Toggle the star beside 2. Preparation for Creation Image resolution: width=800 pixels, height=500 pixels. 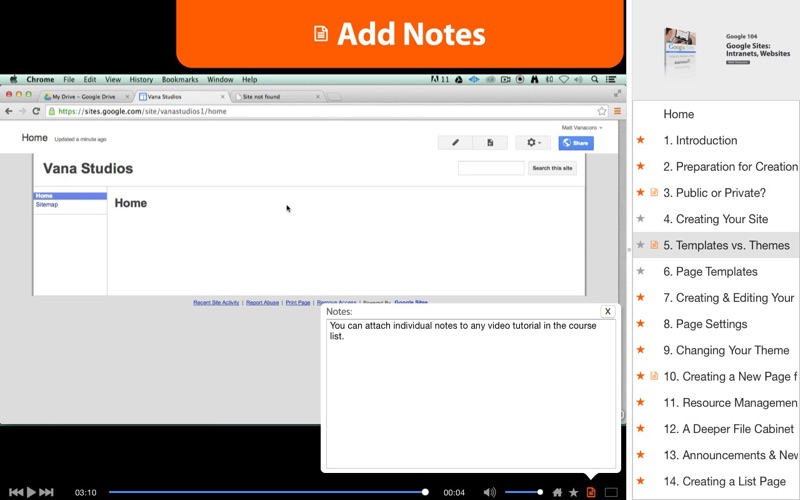pos(641,166)
